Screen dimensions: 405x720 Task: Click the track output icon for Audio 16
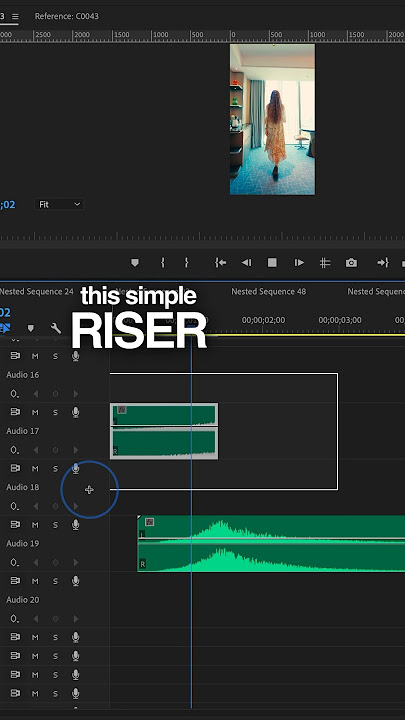[15, 356]
